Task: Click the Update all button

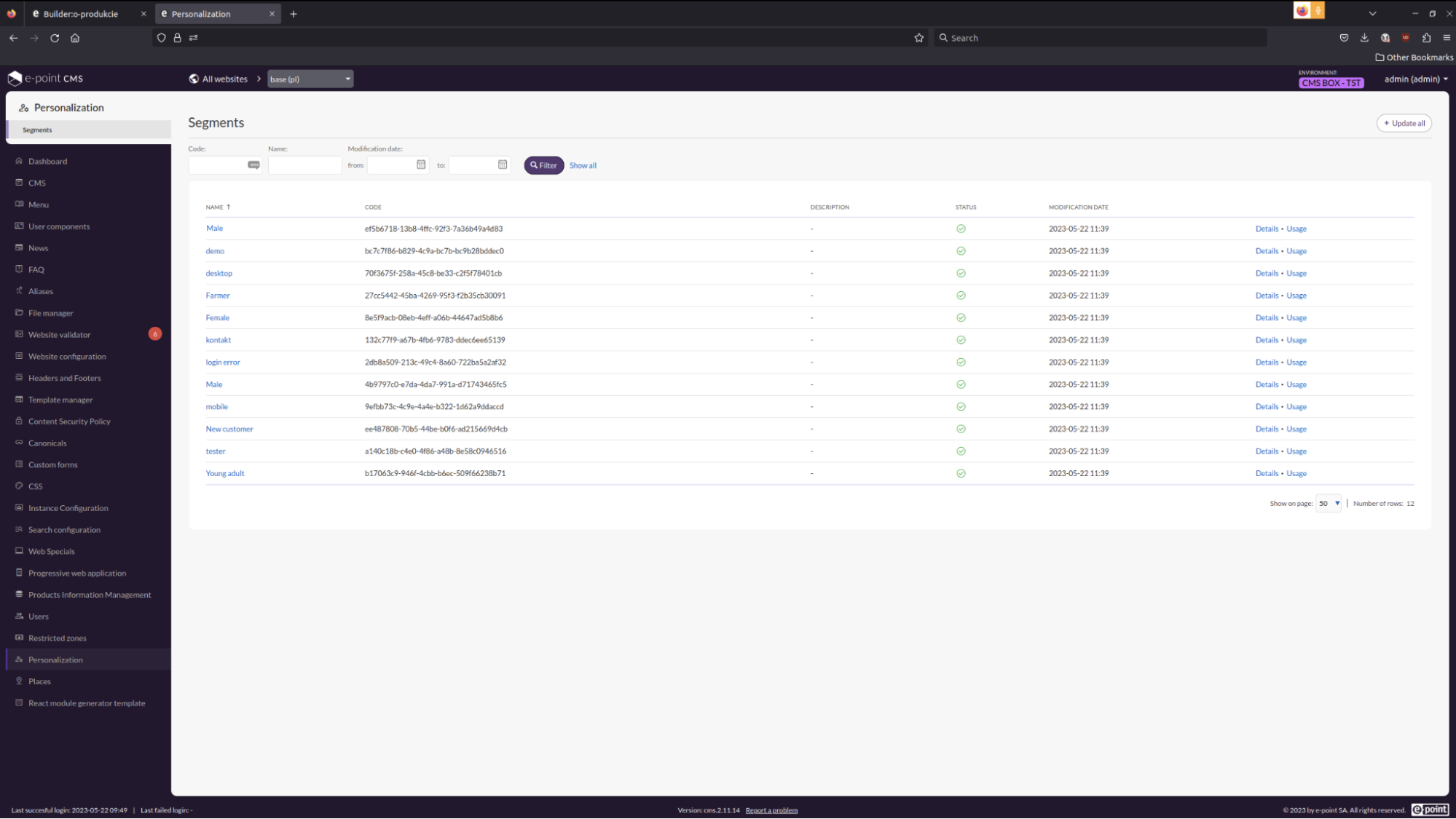Action: pyautogui.click(x=1403, y=123)
